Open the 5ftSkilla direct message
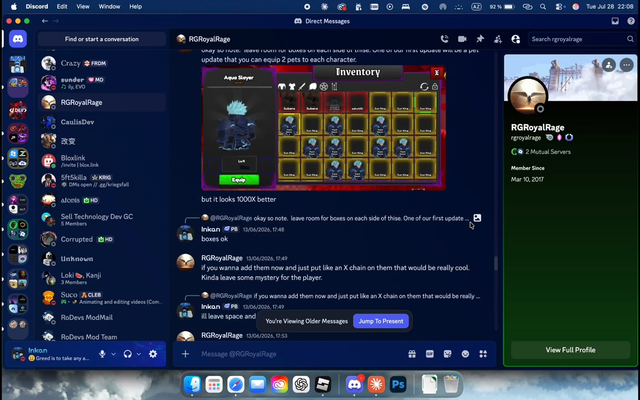The image size is (640, 400). click(102, 180)
